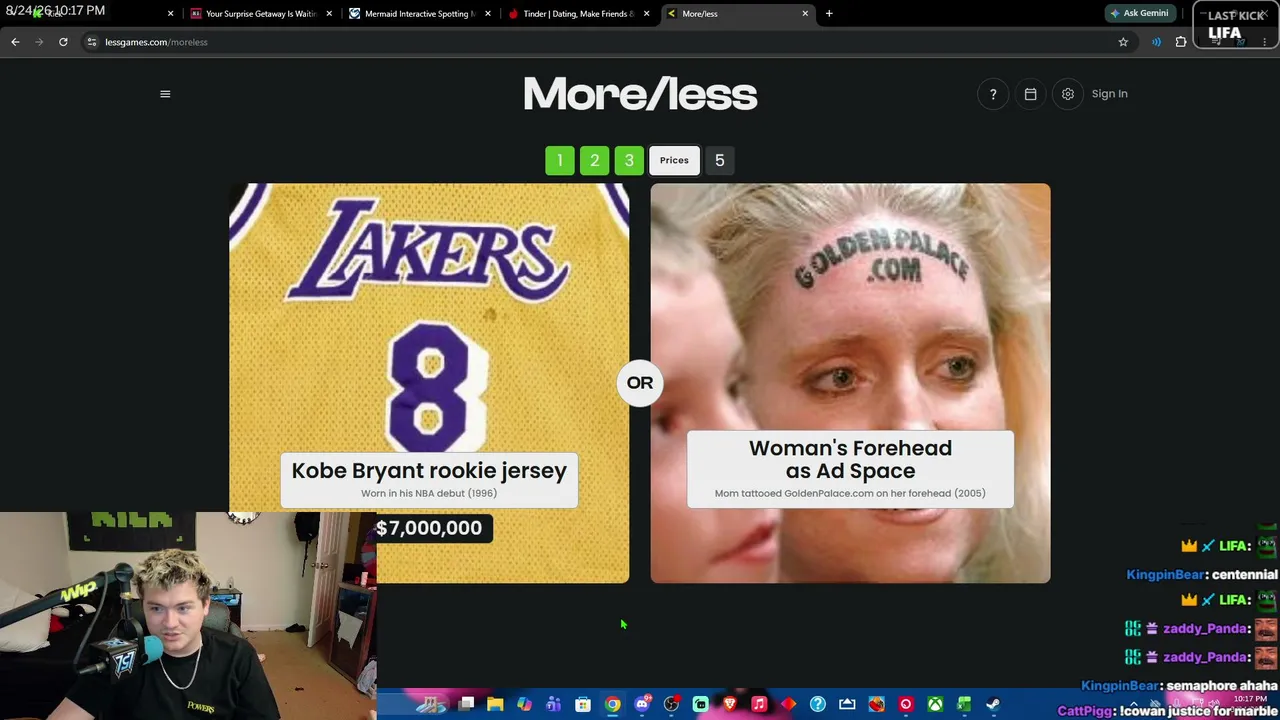Image resolution: width=1280 pixels, height=720 pixels.
Task: Close the Your Surprise Getaway tab
Action: tap(329, 14)
